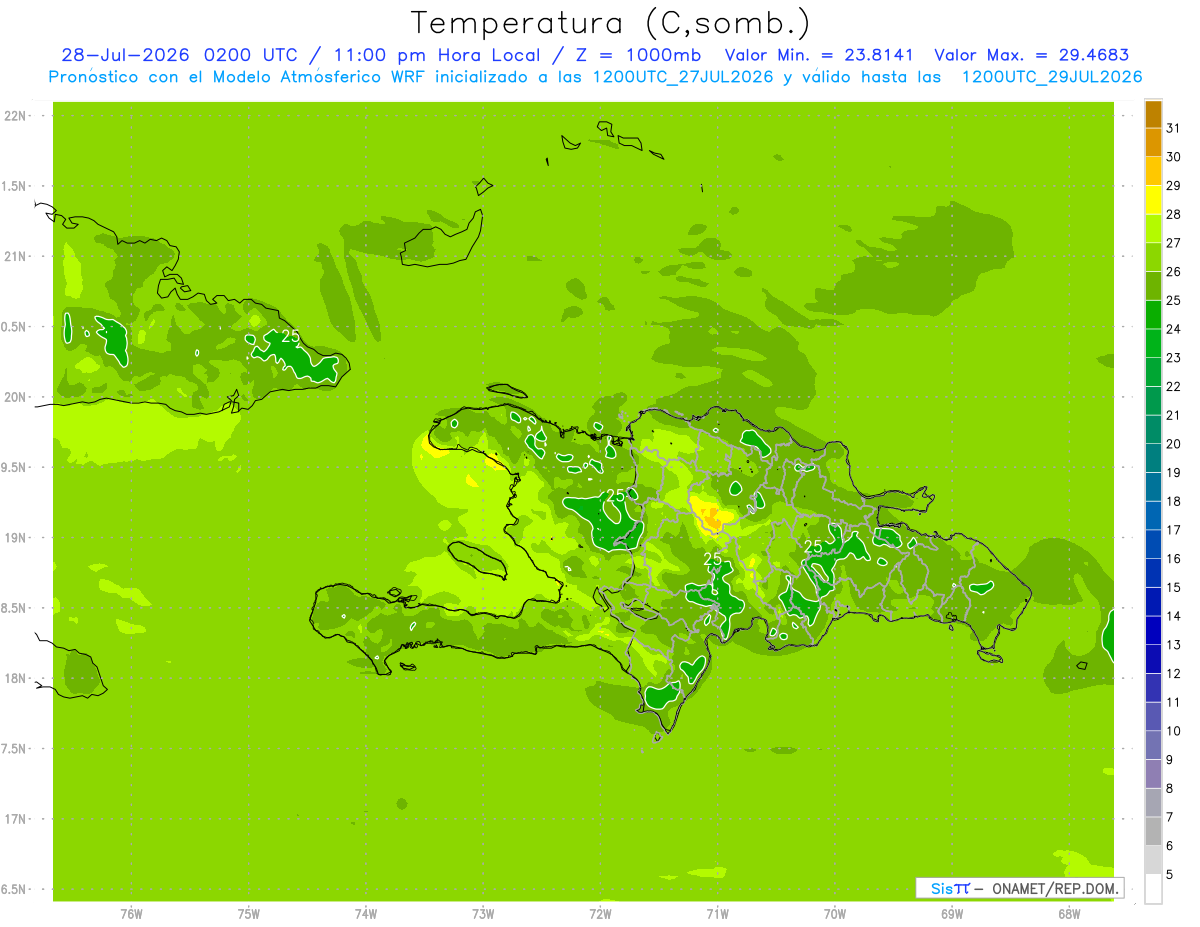Click the 19N latitude label
1200x927 pixels.
(x=15, y=538)
